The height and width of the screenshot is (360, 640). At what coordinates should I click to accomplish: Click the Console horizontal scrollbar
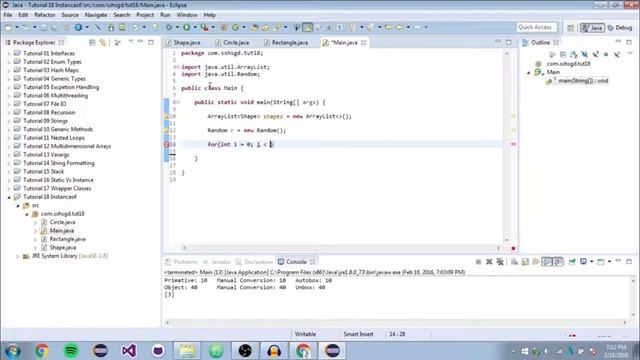[396, 322]
